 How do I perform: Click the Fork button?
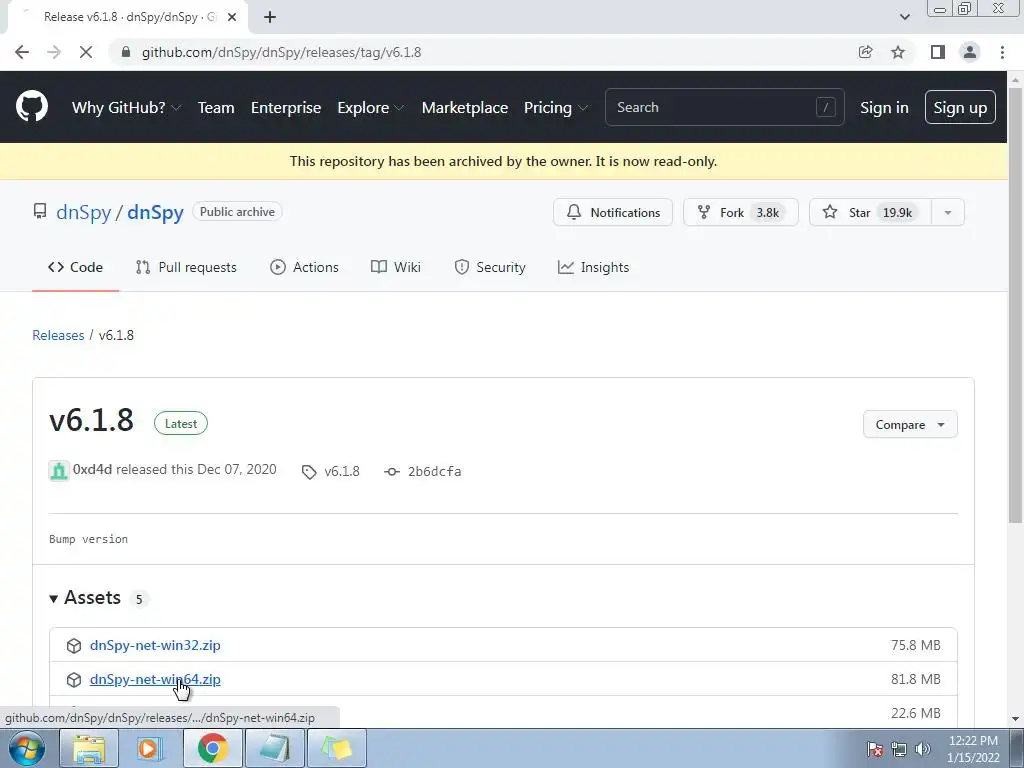(741, 212)
